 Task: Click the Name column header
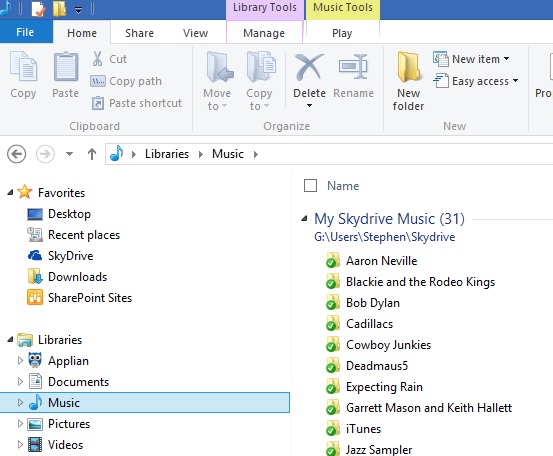pyautogui.click(x=343, y=186)
